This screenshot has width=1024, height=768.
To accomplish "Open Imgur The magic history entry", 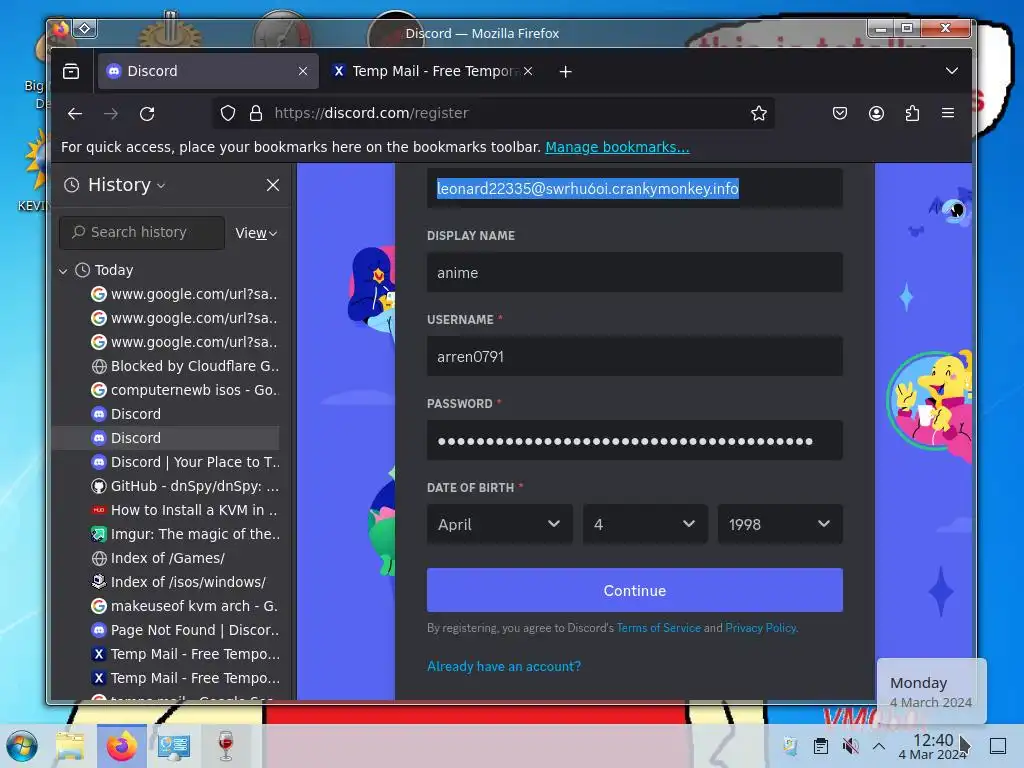I will point(185,534).
